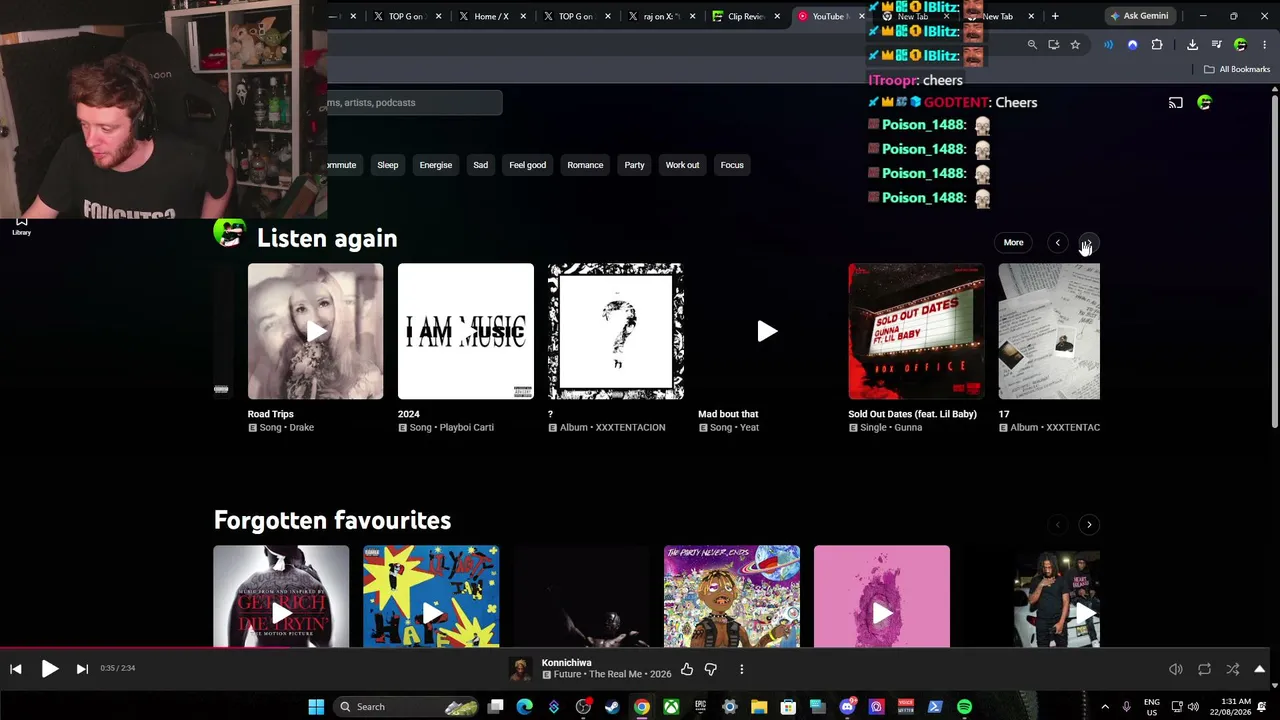
Task: Select the Focus mood chip
Action: pos(732,165)
